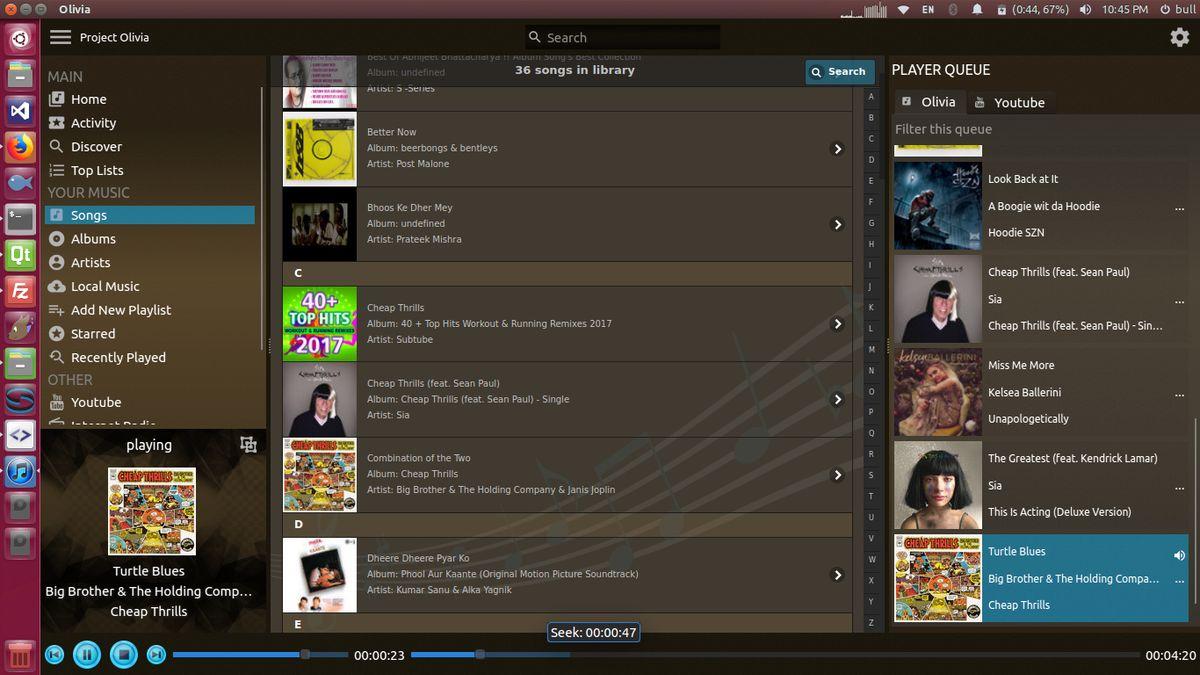Image resolution: width=1200 pixels, height=675 pixels.
Task: Open the terminal from the dock
Action: coord(20,218)
